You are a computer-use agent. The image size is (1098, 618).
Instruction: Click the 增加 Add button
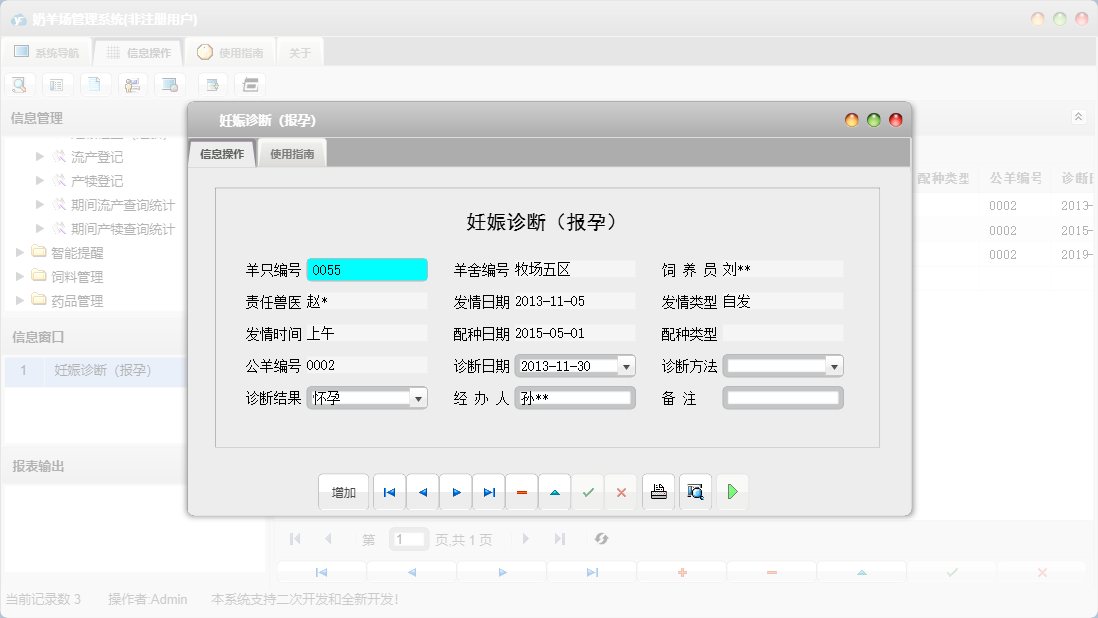343,491
